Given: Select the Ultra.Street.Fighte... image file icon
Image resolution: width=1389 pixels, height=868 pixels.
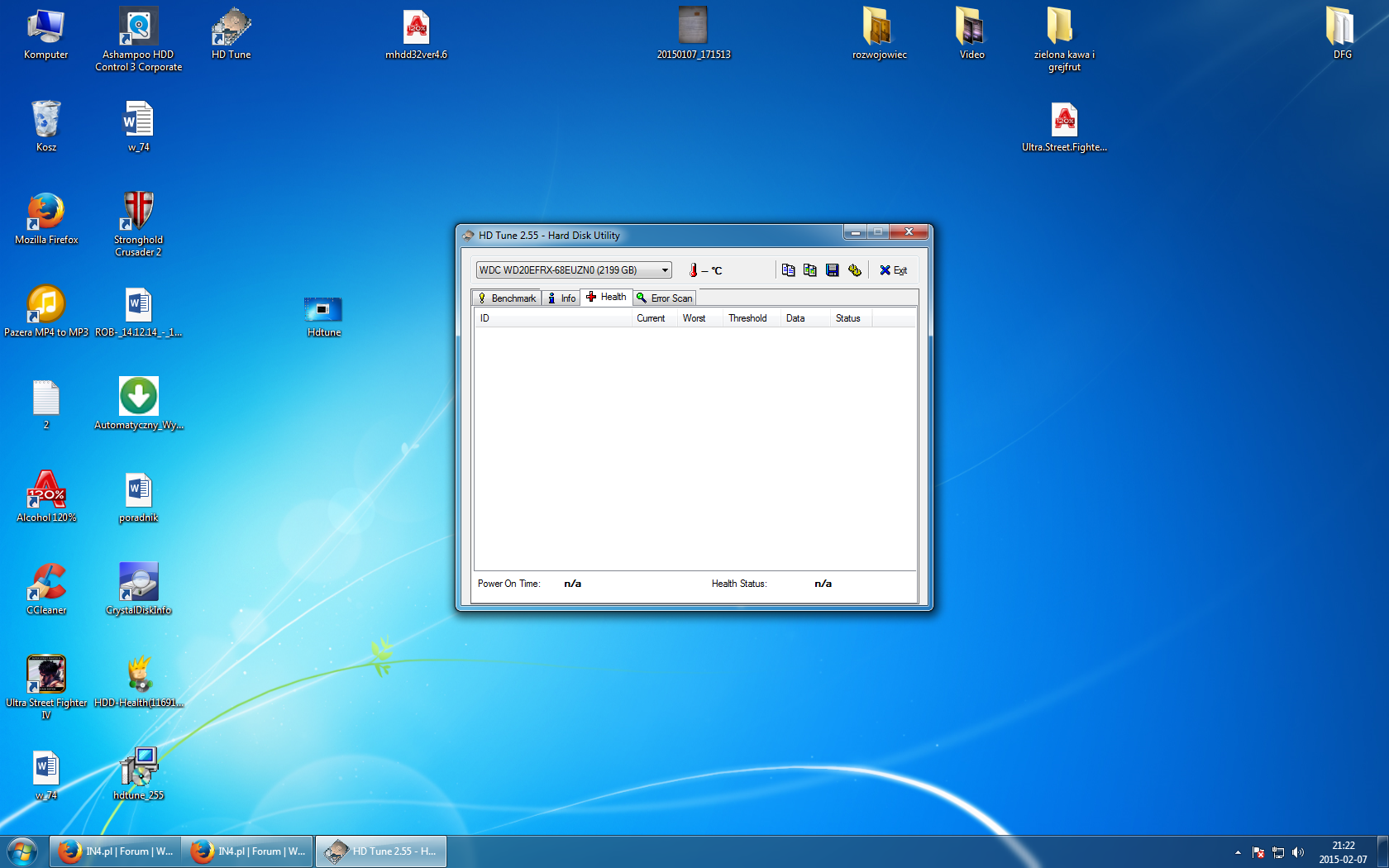Looking at the screenshot, I should 1064,126.
